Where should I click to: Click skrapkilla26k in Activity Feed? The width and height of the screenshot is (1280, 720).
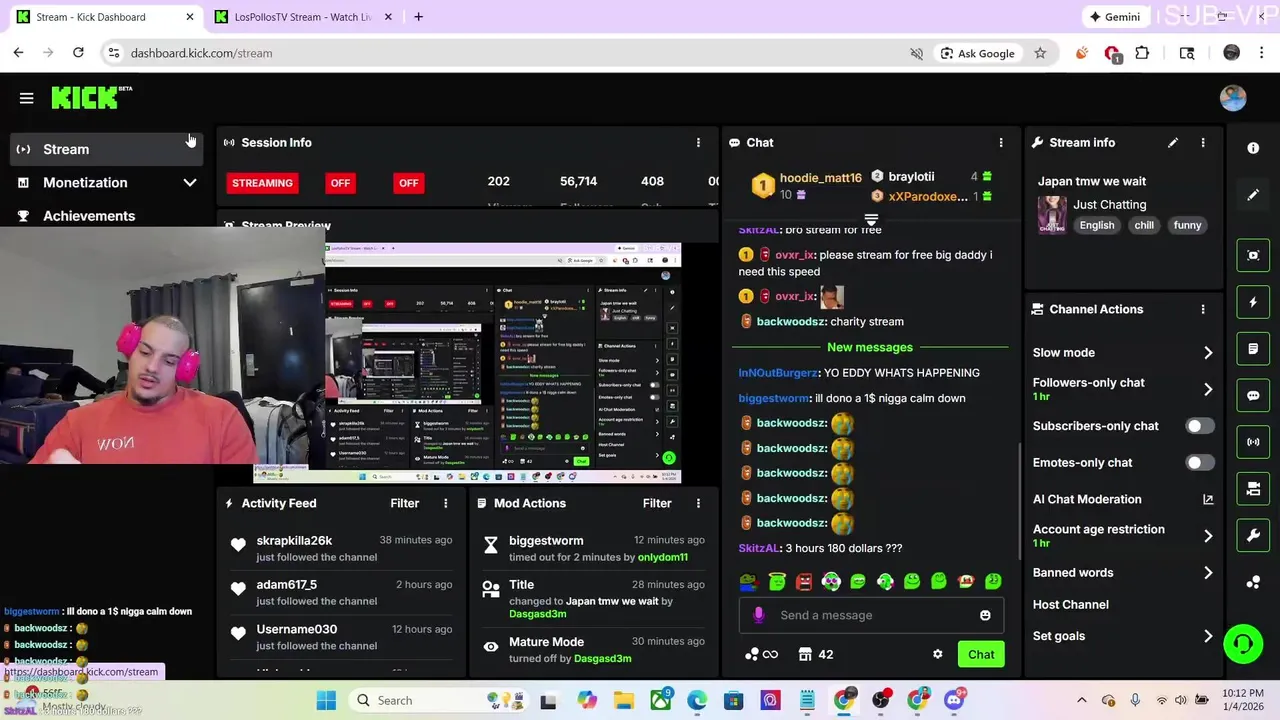[x=294, y=541]
